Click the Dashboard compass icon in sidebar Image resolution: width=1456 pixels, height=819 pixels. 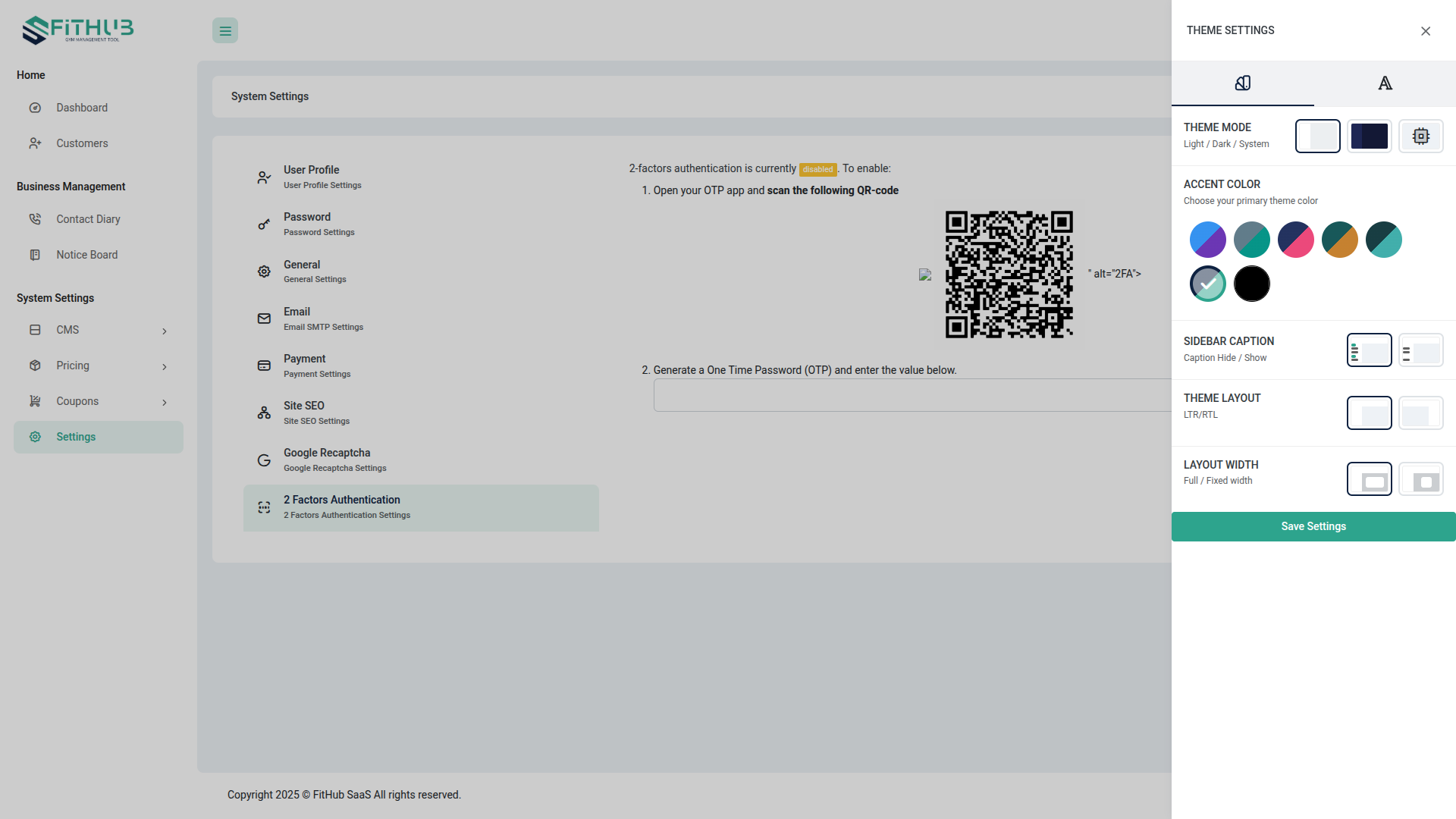pyautogui.click(x=35, y=108)
